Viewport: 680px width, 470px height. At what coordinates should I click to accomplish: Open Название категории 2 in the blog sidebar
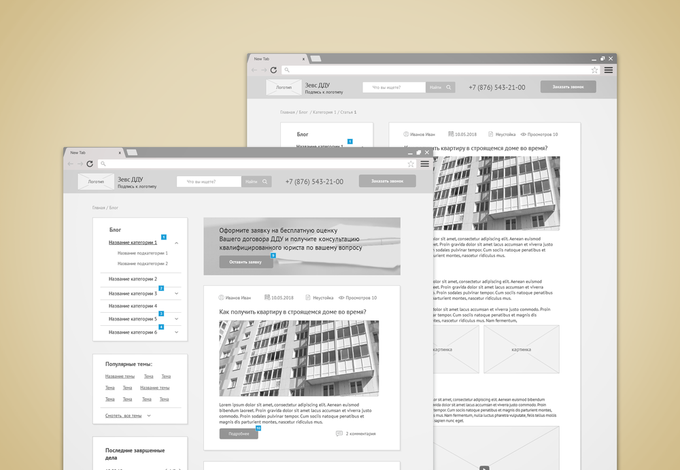click(133, 279)
